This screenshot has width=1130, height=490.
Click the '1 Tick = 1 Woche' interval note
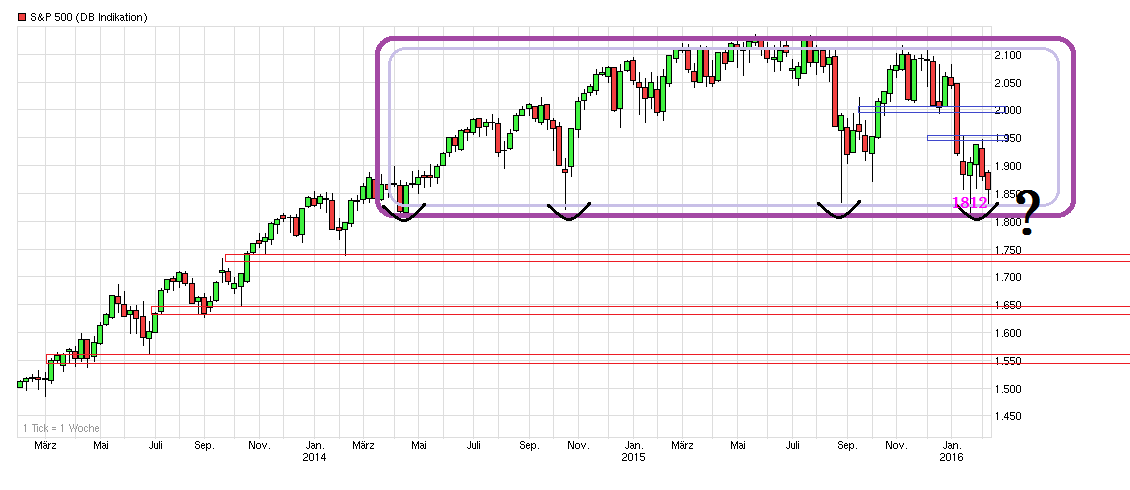[x=61, y=428]
